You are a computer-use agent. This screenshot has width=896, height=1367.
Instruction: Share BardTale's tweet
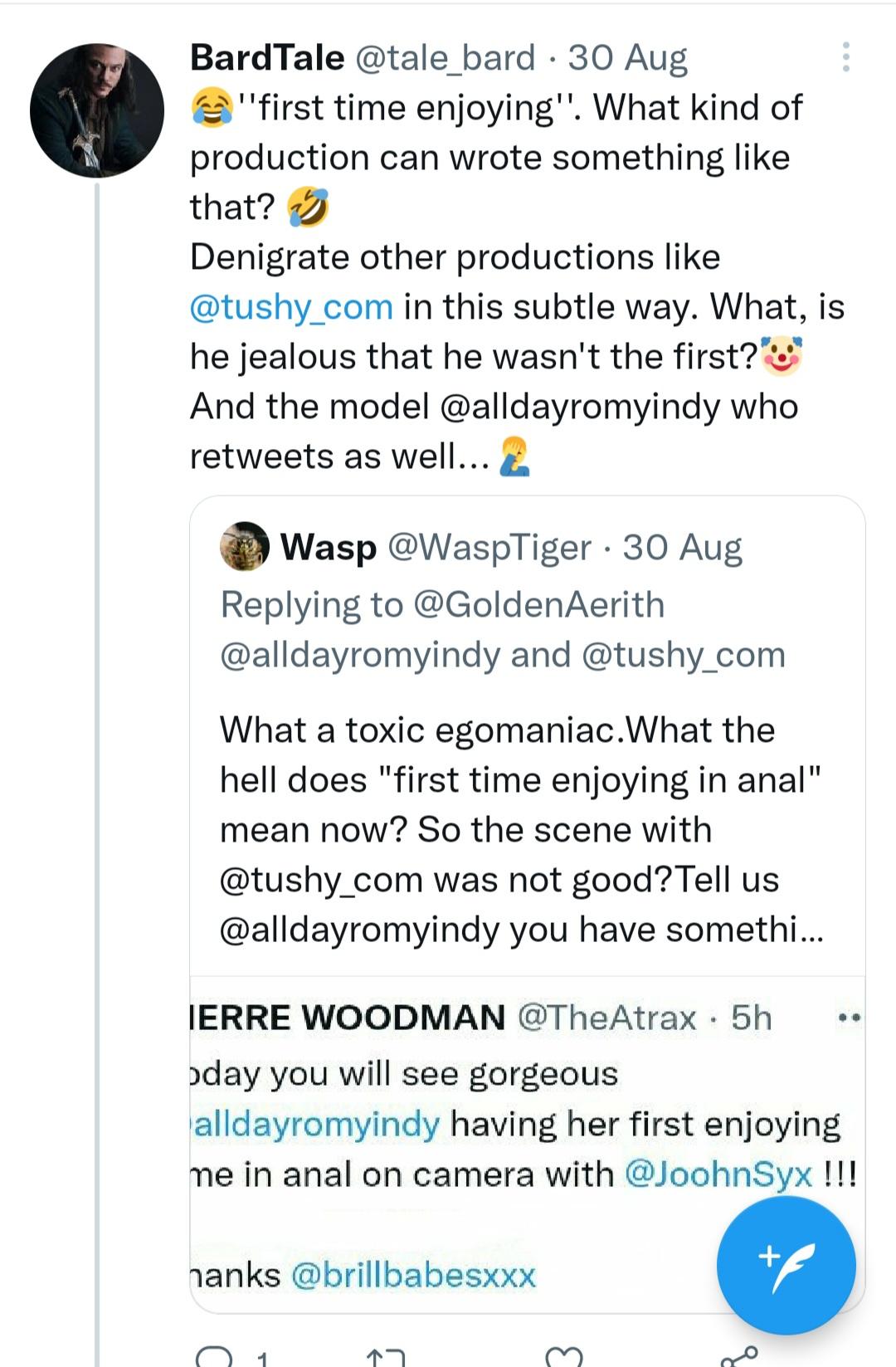click(x=738, y=1358)
